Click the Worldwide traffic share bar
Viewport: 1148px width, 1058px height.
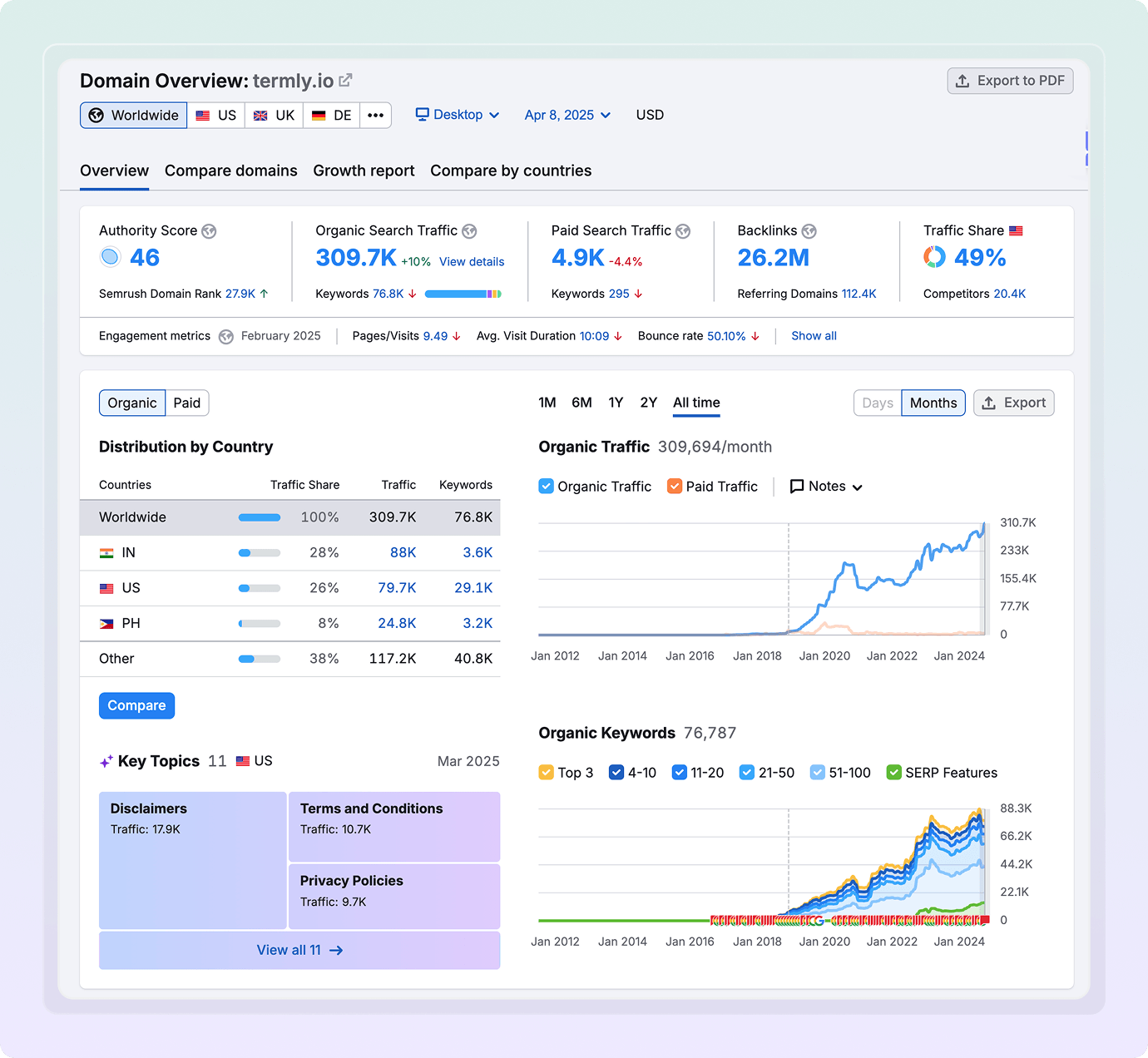coord(260,517)
